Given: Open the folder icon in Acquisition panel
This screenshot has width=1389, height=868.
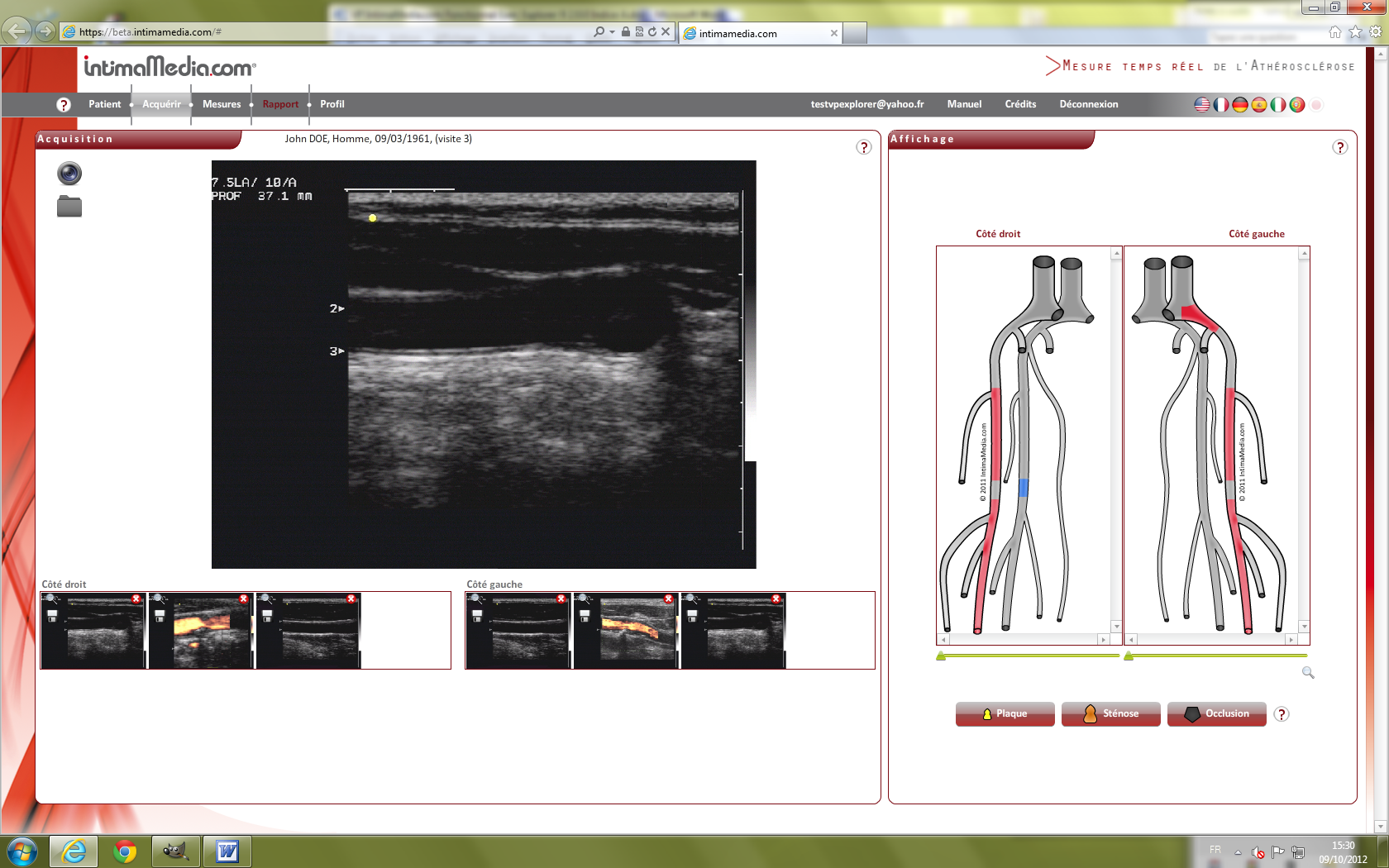Looking at the screenshot, I should (x=69, y=207).
